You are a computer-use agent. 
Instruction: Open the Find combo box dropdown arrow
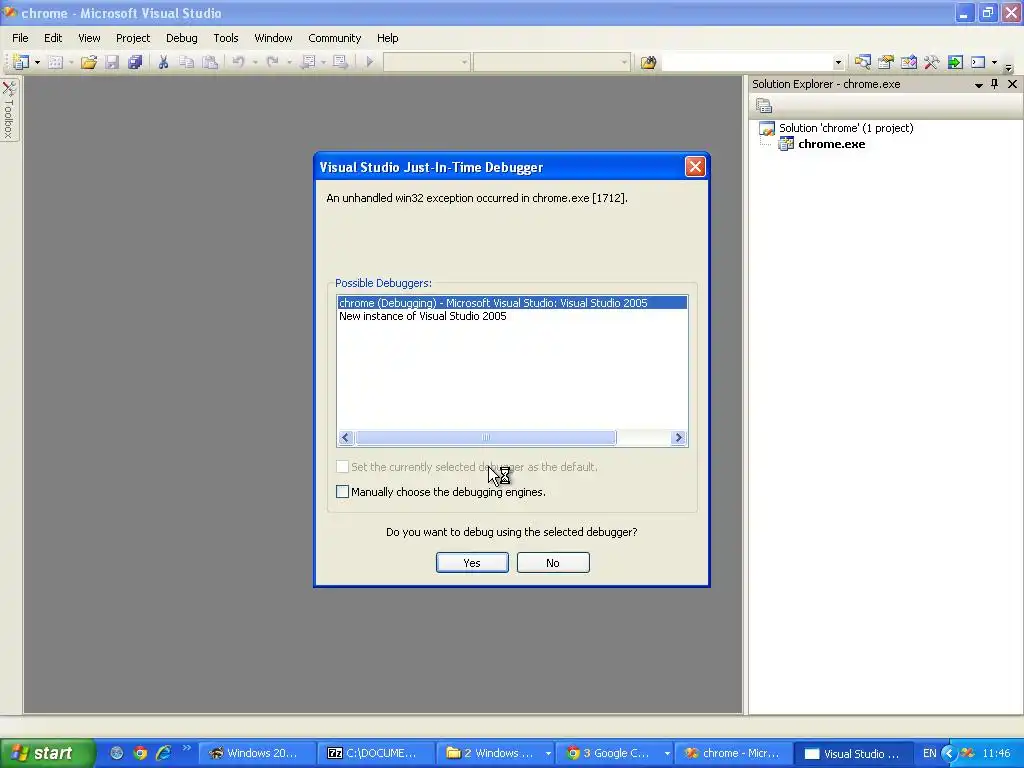click(x=838, y=63)
